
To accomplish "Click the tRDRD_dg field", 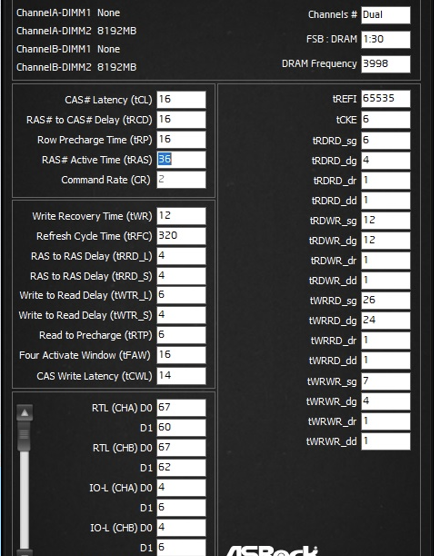I will tap(386, 160).
